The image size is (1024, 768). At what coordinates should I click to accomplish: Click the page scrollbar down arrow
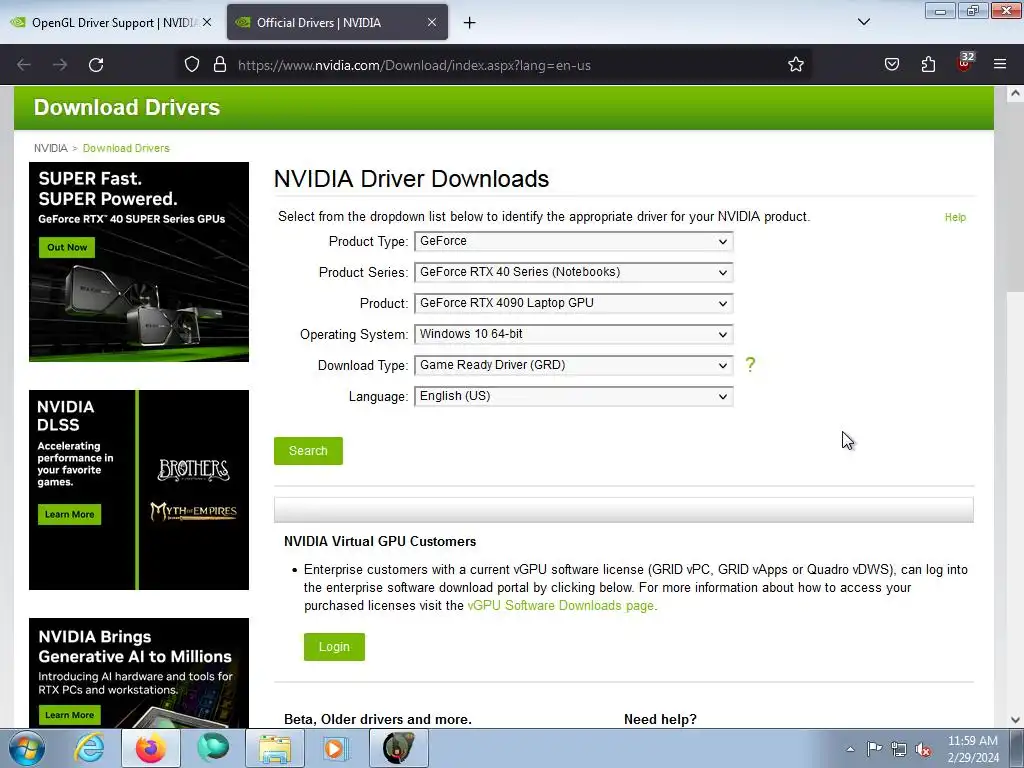point(1015,720)
